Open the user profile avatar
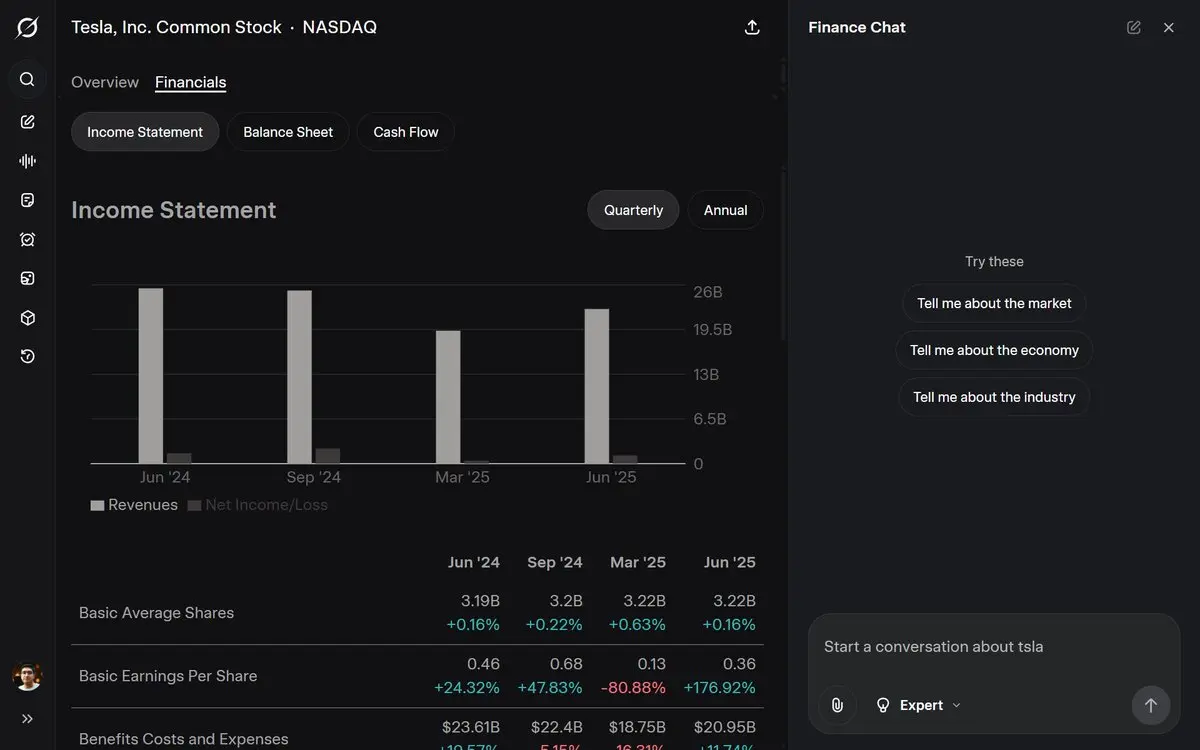 click(27, 676)
